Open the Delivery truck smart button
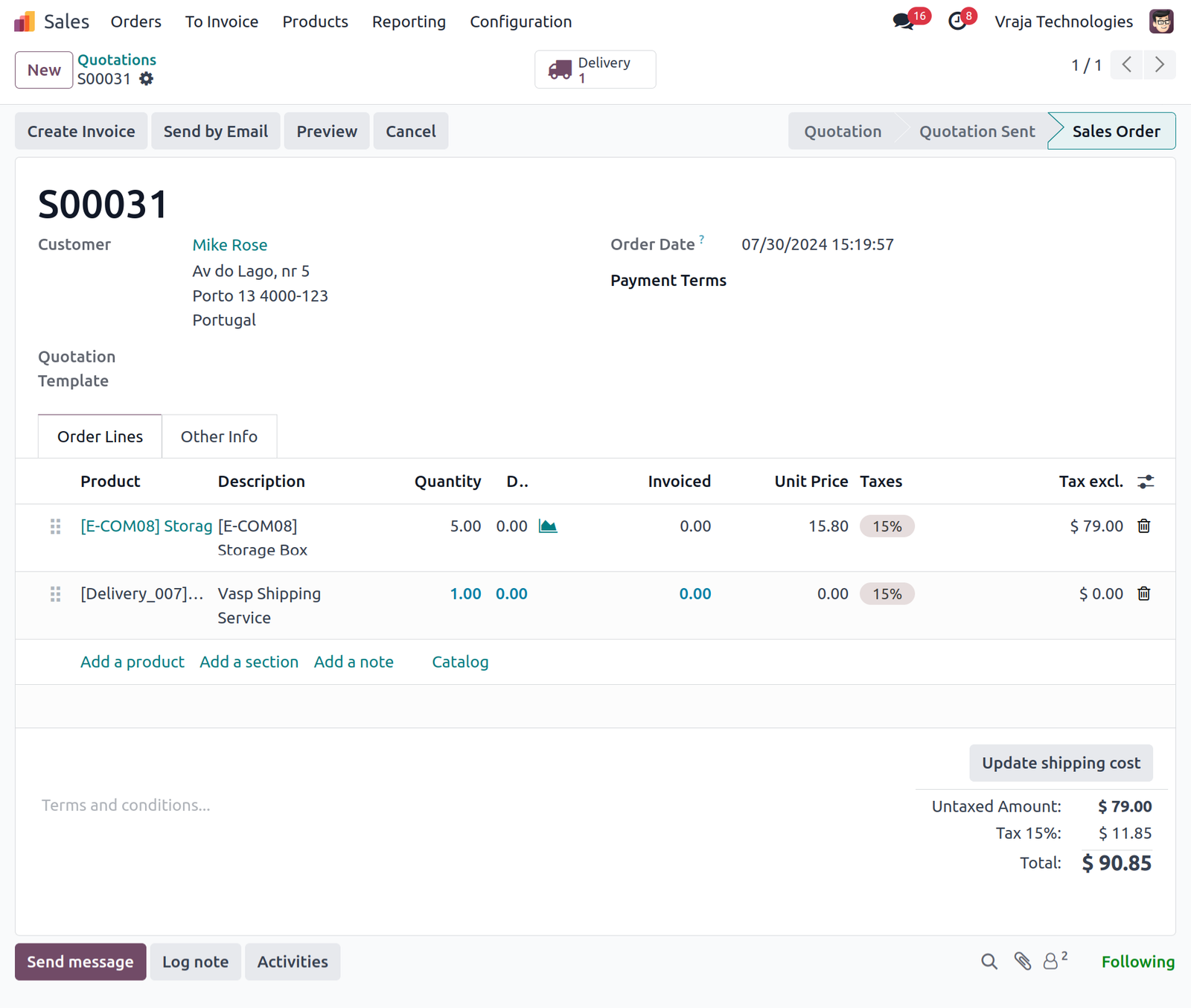 [595, 70]
